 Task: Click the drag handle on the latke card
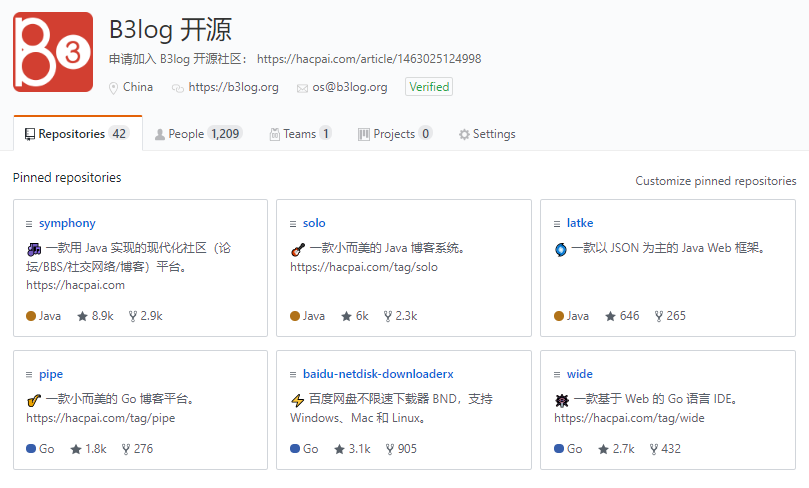pos(557,224)
